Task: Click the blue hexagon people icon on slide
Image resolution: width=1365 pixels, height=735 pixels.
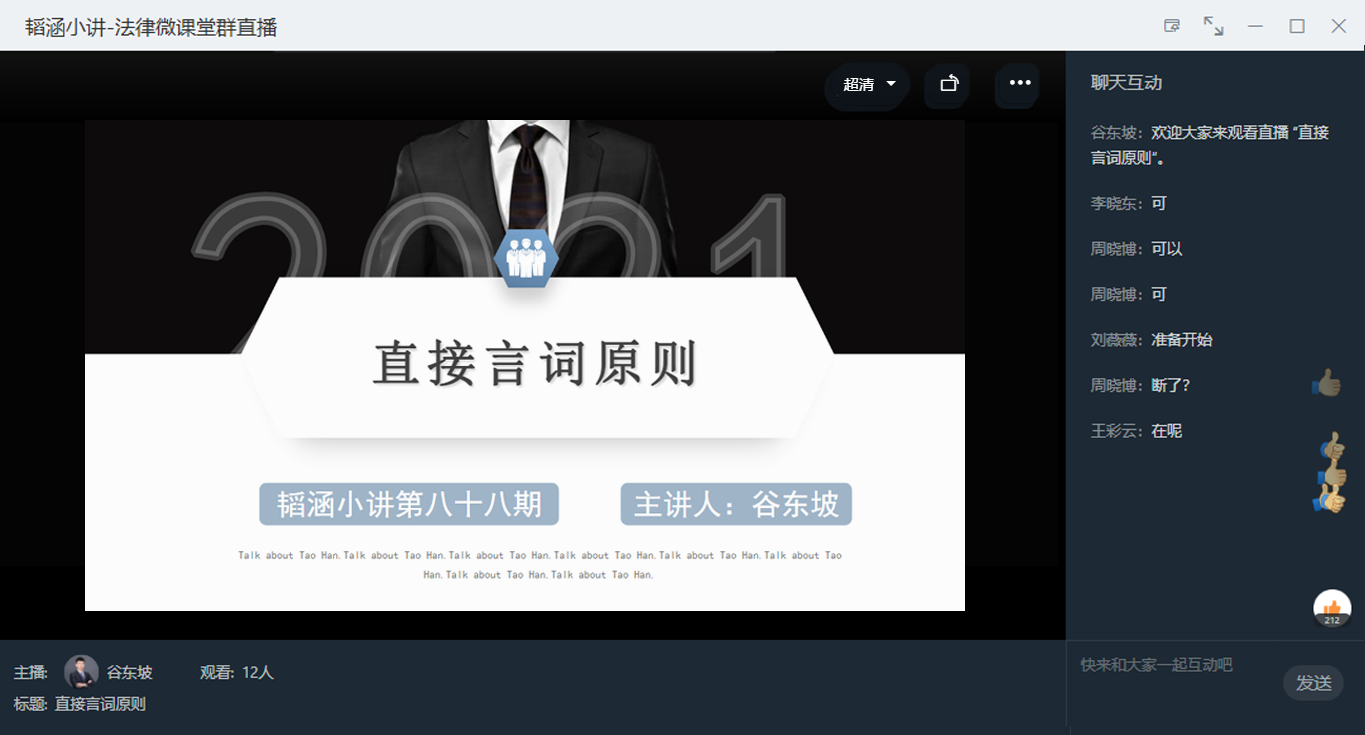Action: 526,258
